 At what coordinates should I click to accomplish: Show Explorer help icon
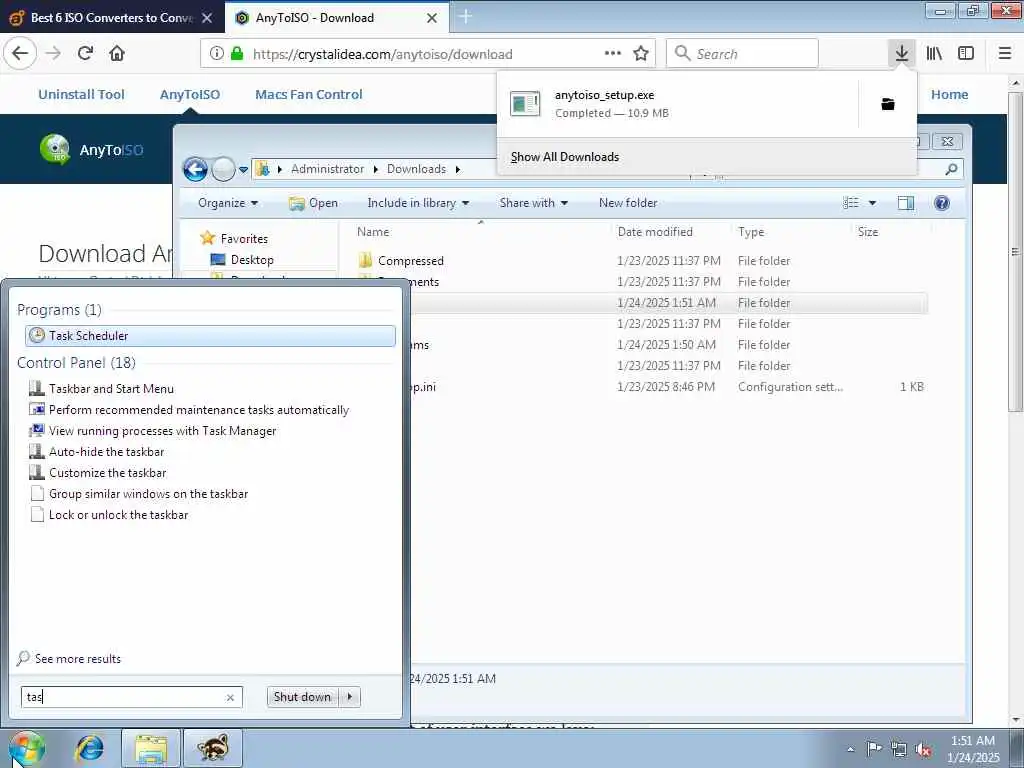pyautogui.click(x=942, y=203)
